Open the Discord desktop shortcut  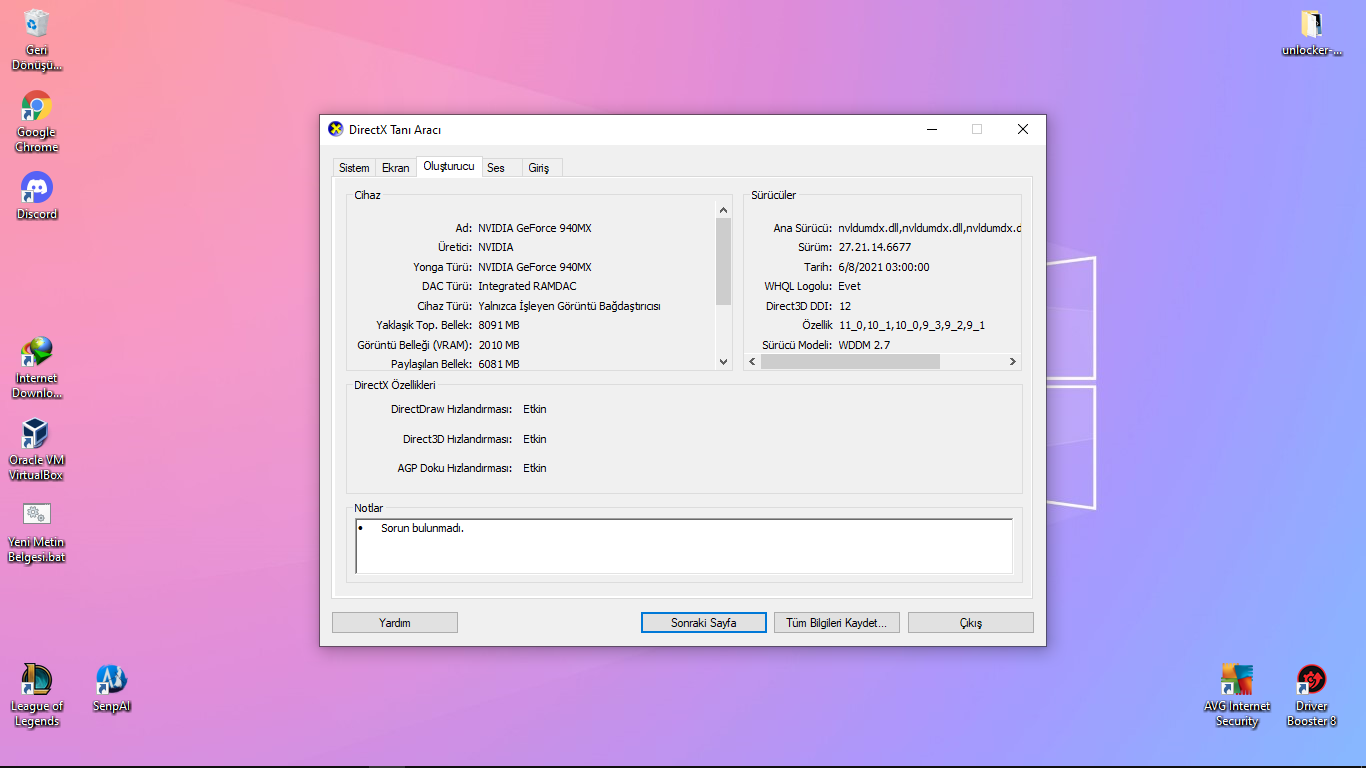tap(37, 196)
